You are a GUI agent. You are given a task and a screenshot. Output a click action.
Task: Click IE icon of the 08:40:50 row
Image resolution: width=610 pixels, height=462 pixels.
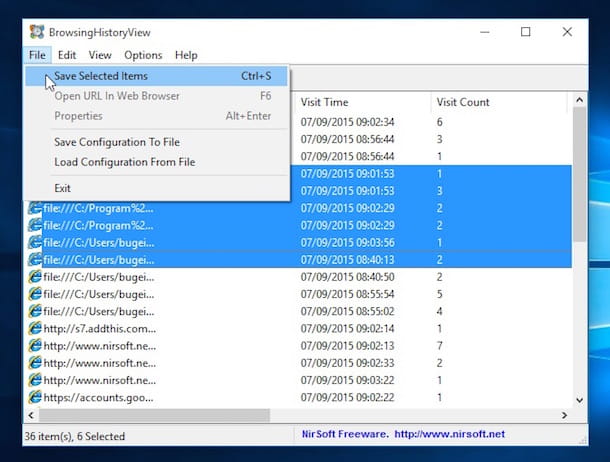[35, 277]
